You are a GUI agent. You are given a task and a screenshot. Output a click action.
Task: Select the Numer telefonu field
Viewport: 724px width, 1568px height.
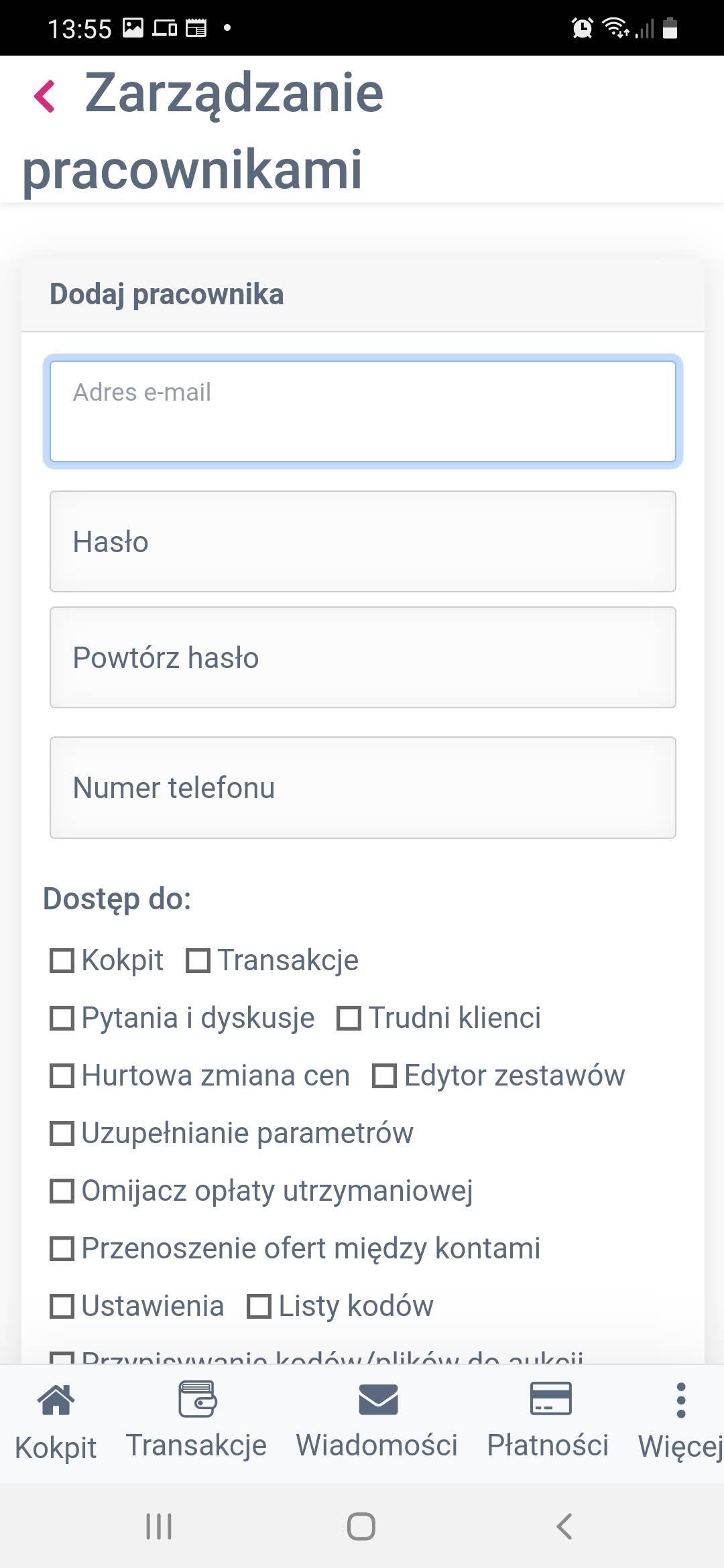[x=363, y=787]
